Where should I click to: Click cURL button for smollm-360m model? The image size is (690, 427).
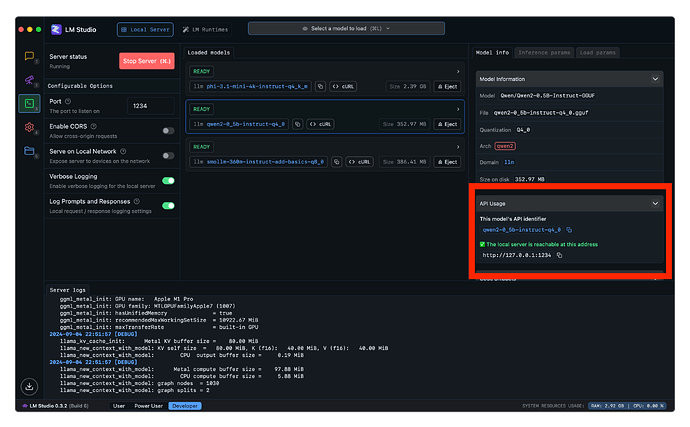click(360, 162)
